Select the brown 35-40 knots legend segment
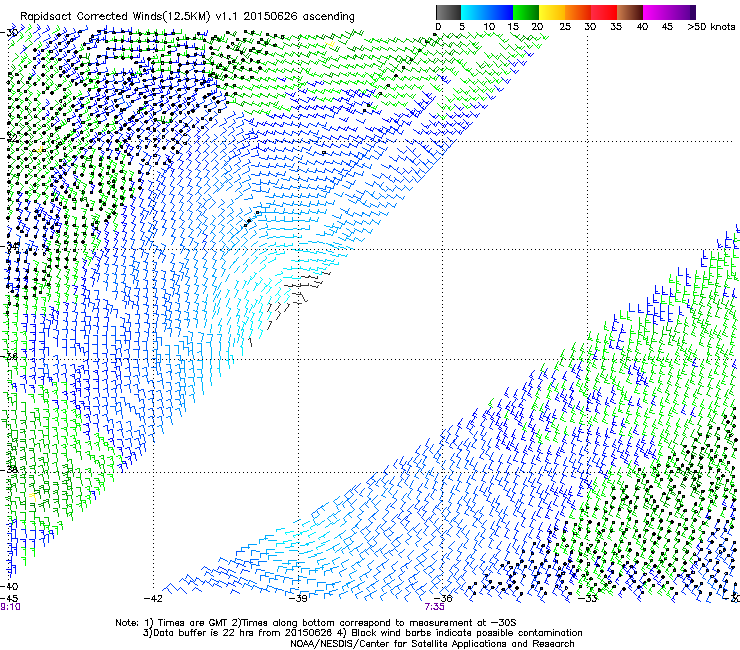This screenshot has width=740, height=650. [630, 12]
